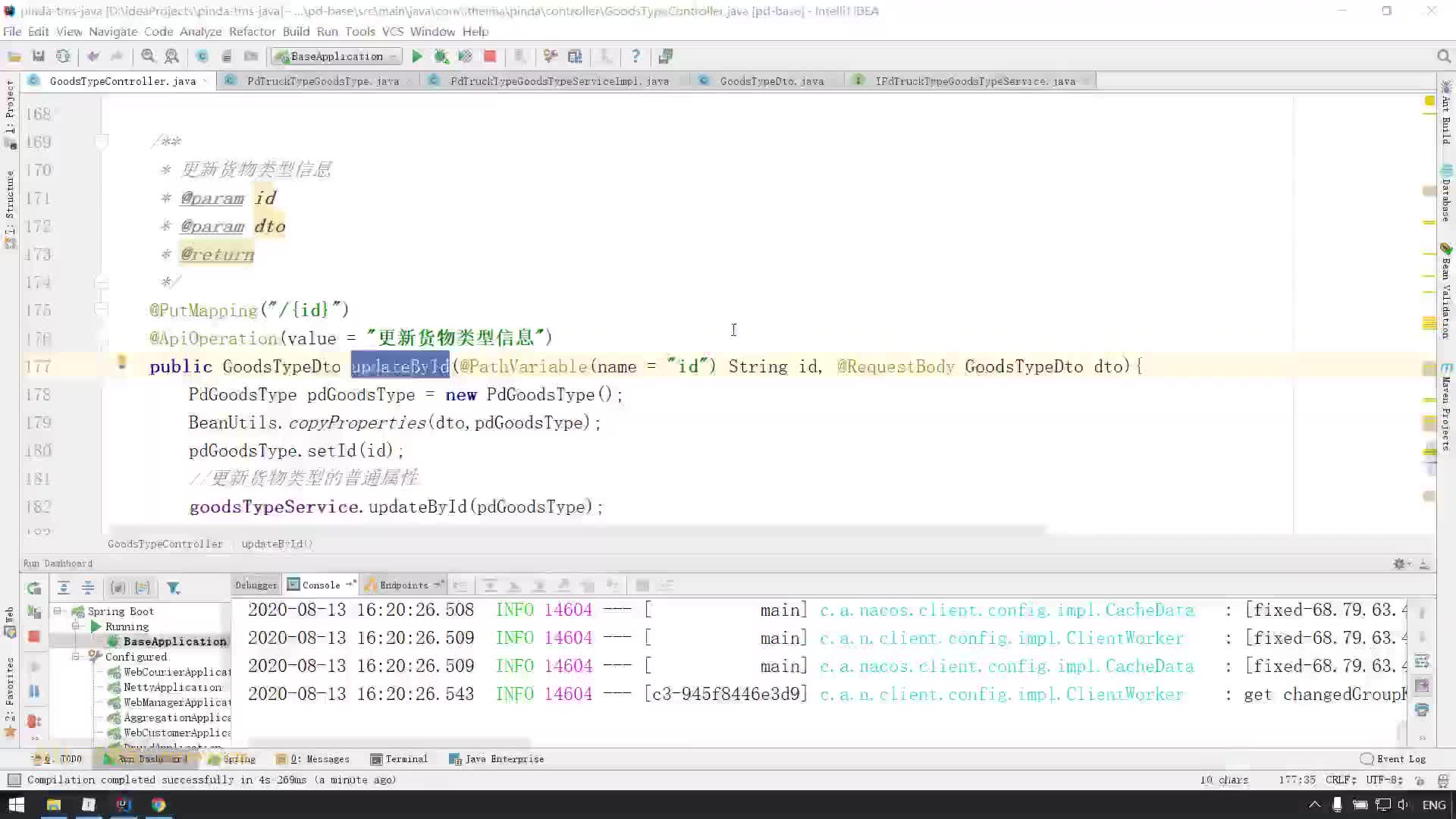This screenshot has height=819, width=1456.
Task: Open the Event Log button
Action: (x=1394, y=758)
